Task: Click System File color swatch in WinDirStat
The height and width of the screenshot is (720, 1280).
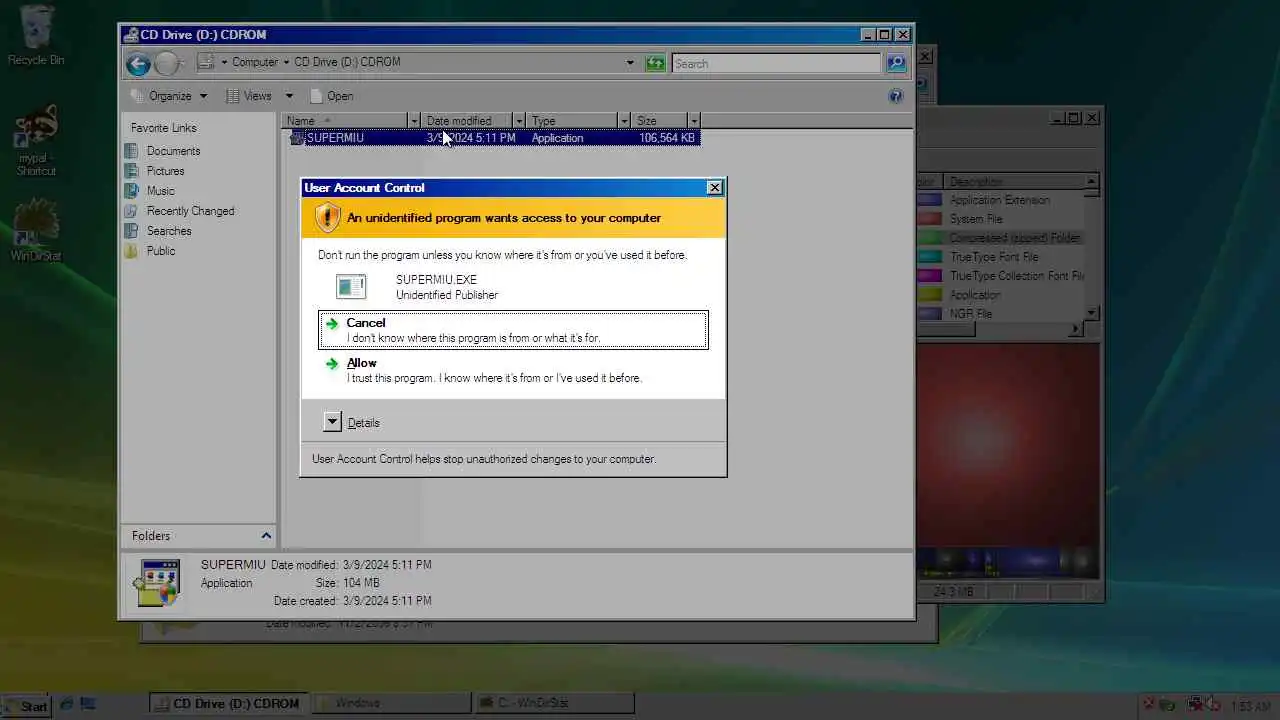Action: coord(930,219)
